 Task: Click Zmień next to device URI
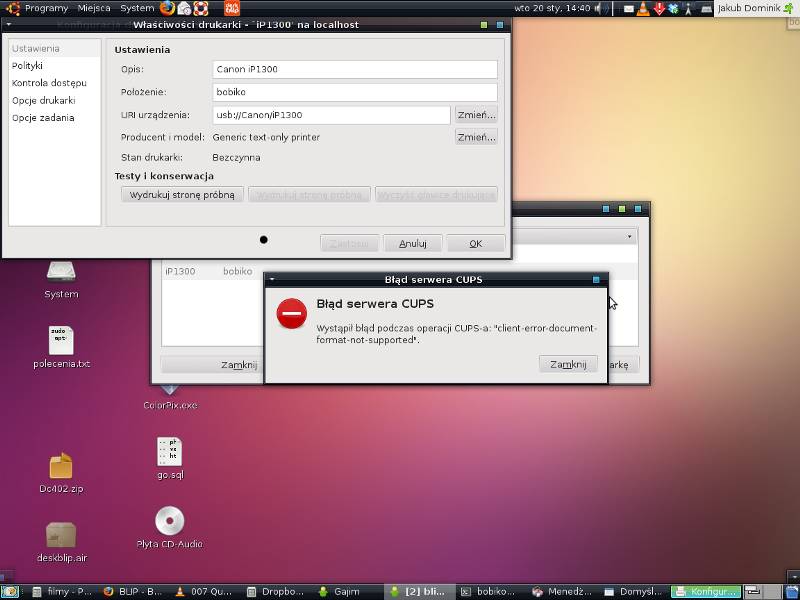click(476, 115)
